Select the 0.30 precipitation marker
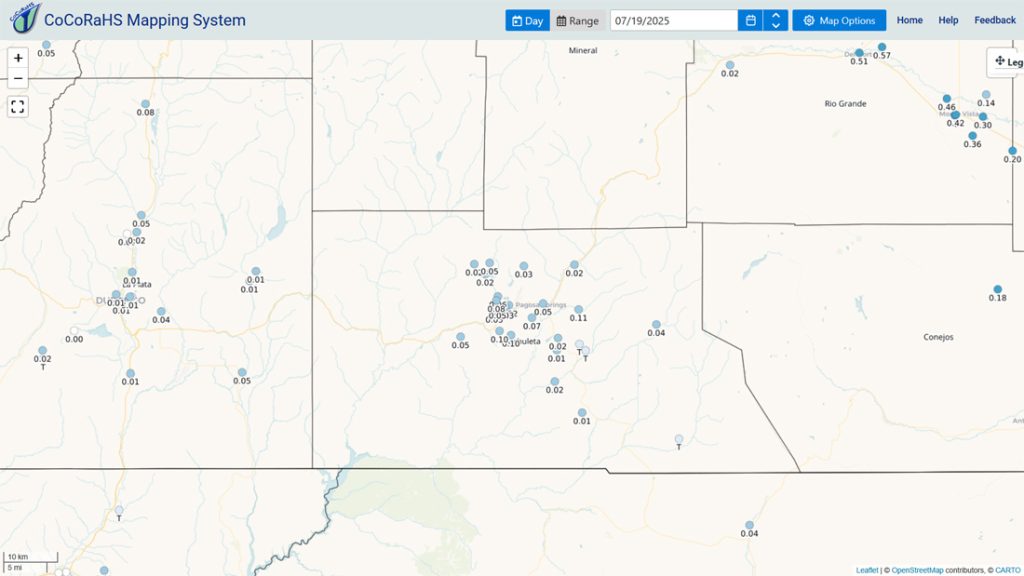 click(983, 117)
